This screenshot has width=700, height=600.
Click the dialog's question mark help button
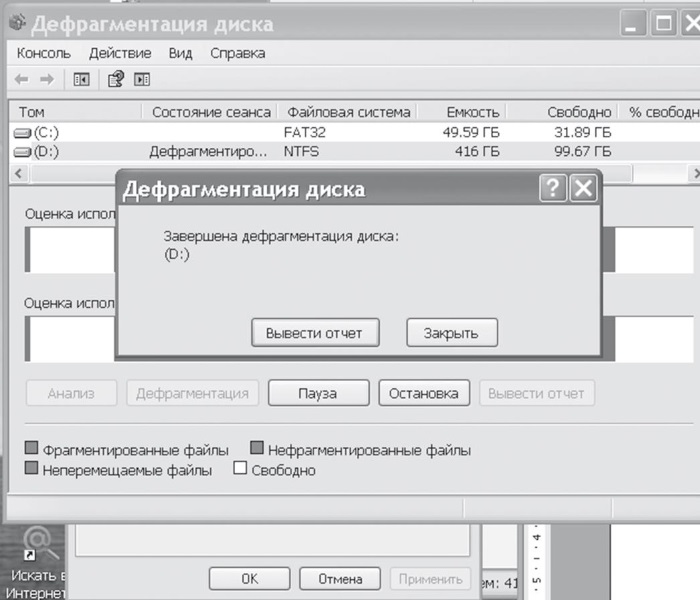552,189
